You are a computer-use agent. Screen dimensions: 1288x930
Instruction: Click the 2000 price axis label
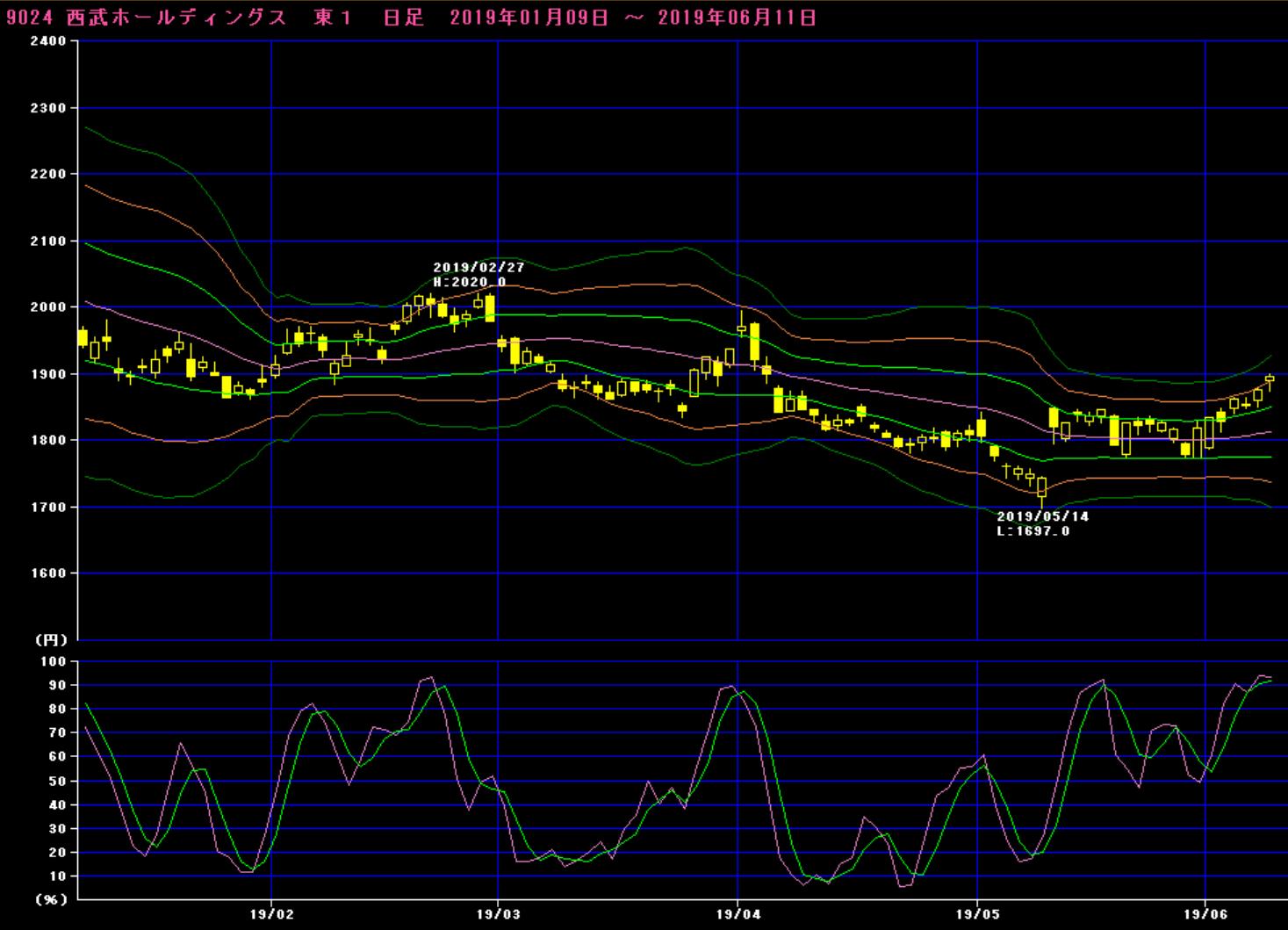point(49,307)
